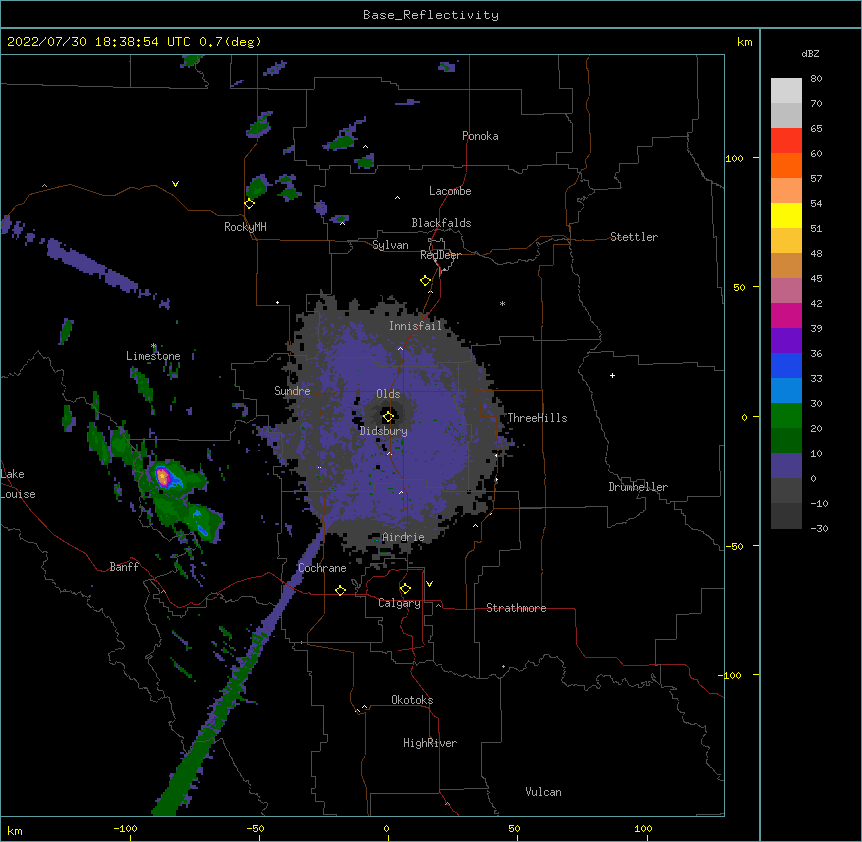The height and width of the screenshot is (842, 862).
Task: Click the Cochrane city label
Action: pyautogui.click(x=322, y=568)
